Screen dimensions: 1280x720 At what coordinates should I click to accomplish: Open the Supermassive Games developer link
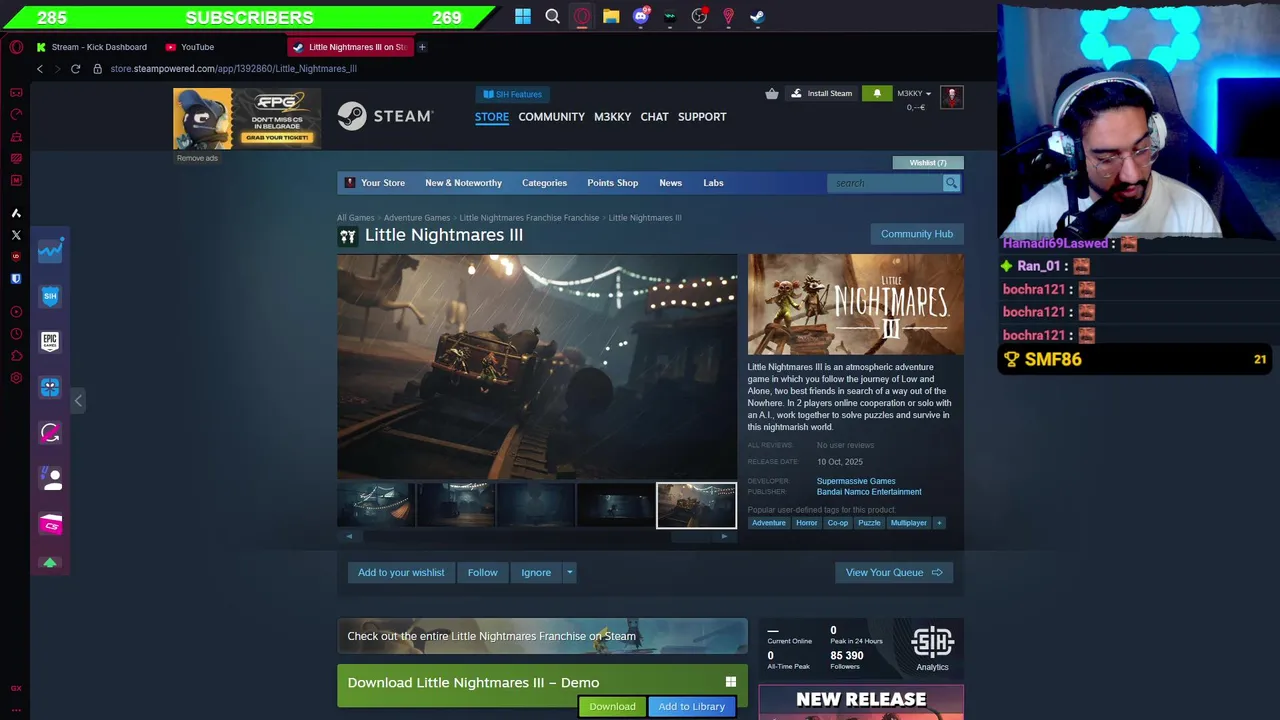click(x=856, y=481)
